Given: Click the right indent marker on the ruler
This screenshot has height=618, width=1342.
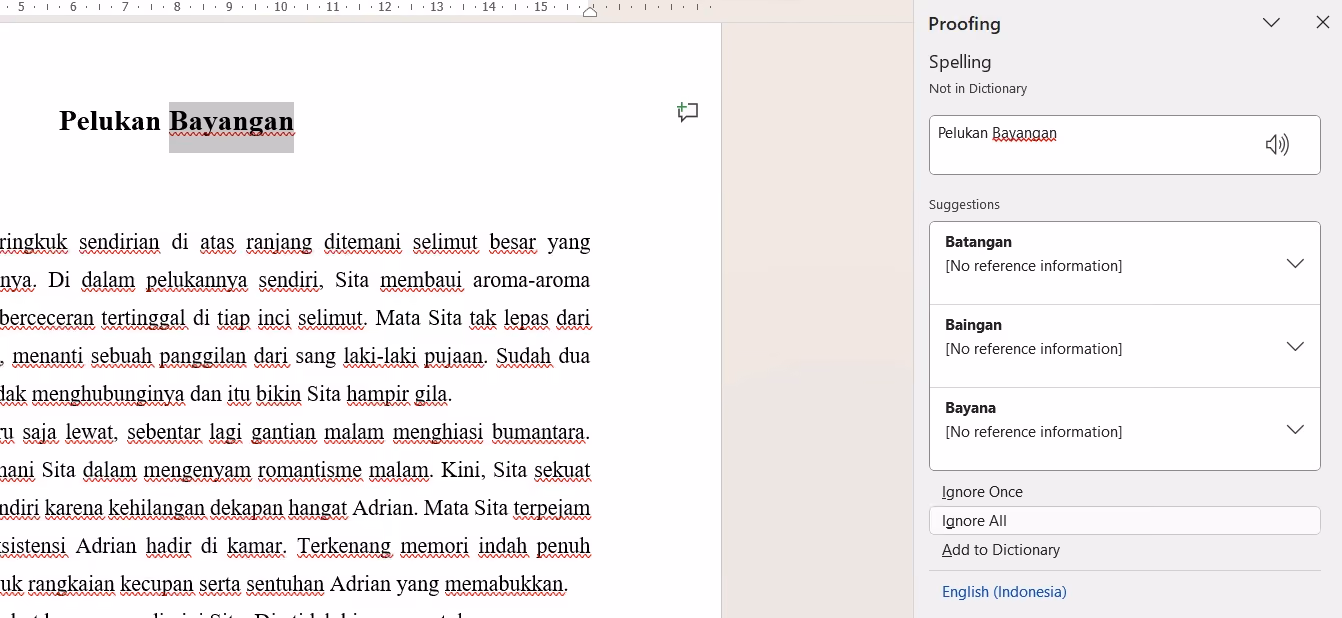Looking at the screenshot, I should pos(590,11).
